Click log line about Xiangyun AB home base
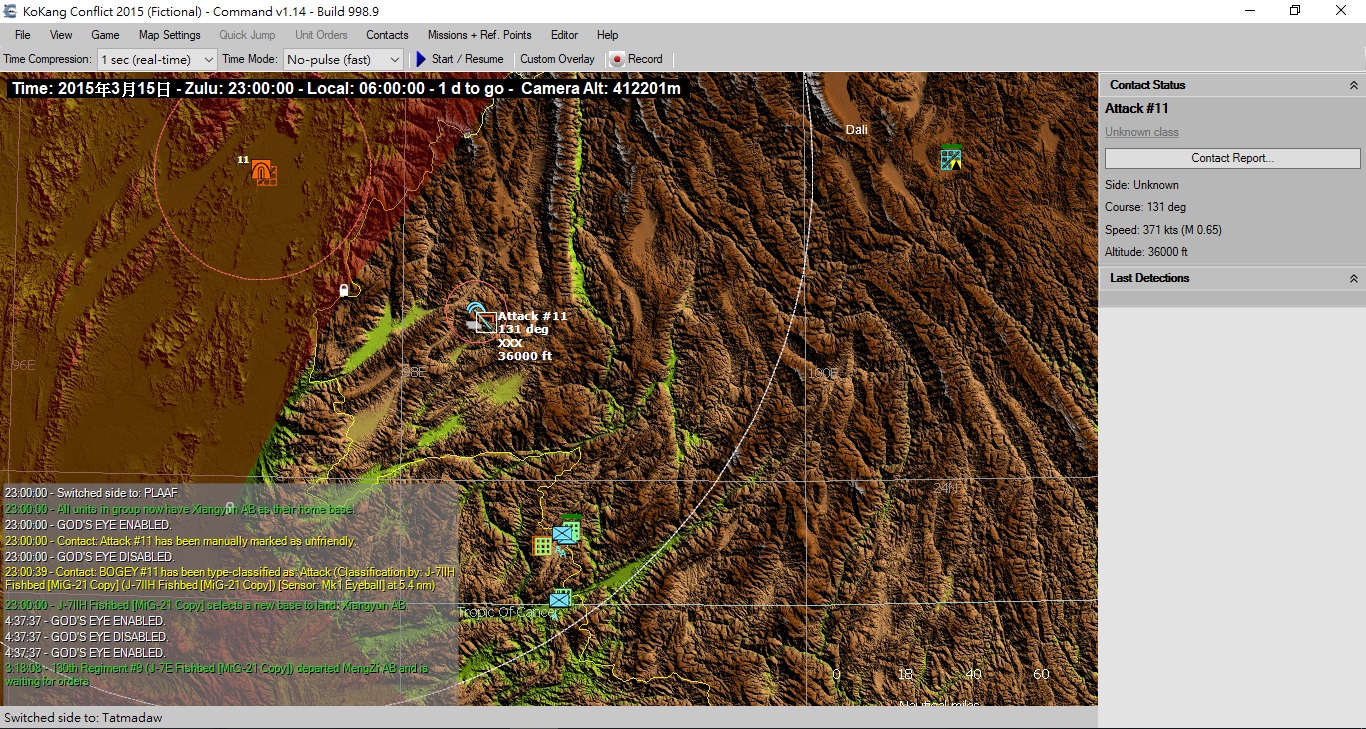 179,509
